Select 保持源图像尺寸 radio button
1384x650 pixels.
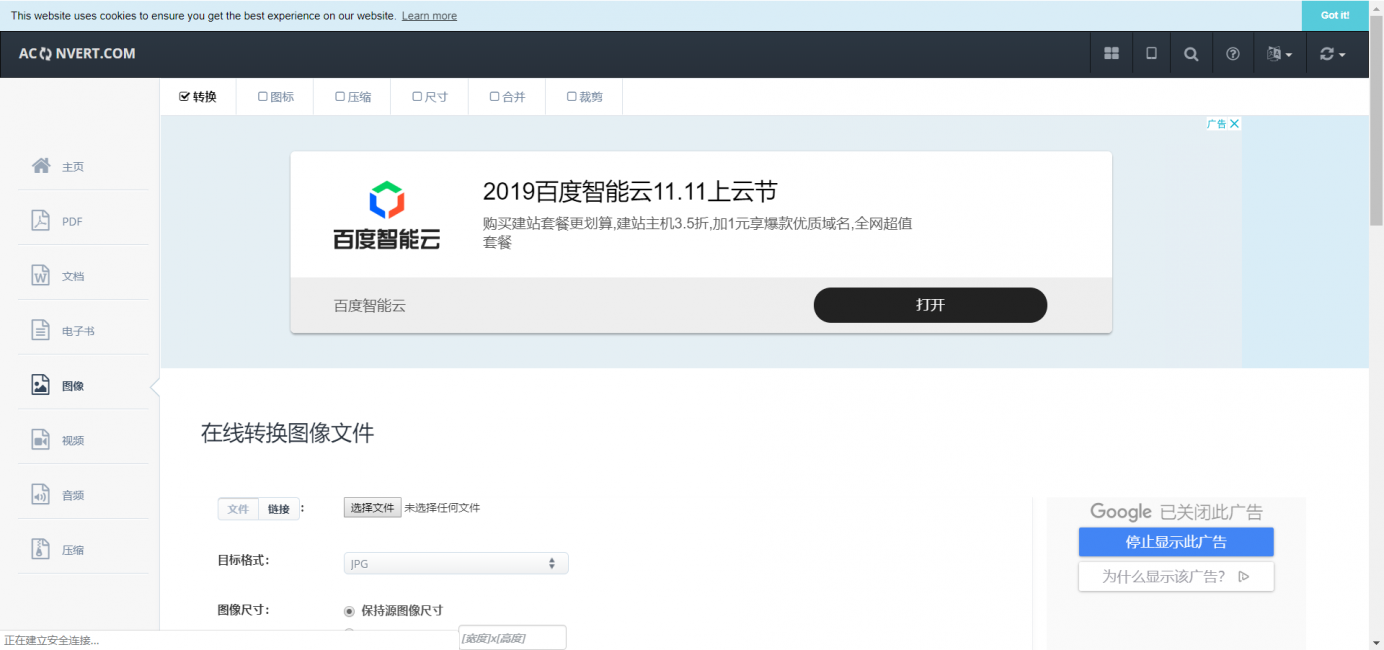click(349, 611)
